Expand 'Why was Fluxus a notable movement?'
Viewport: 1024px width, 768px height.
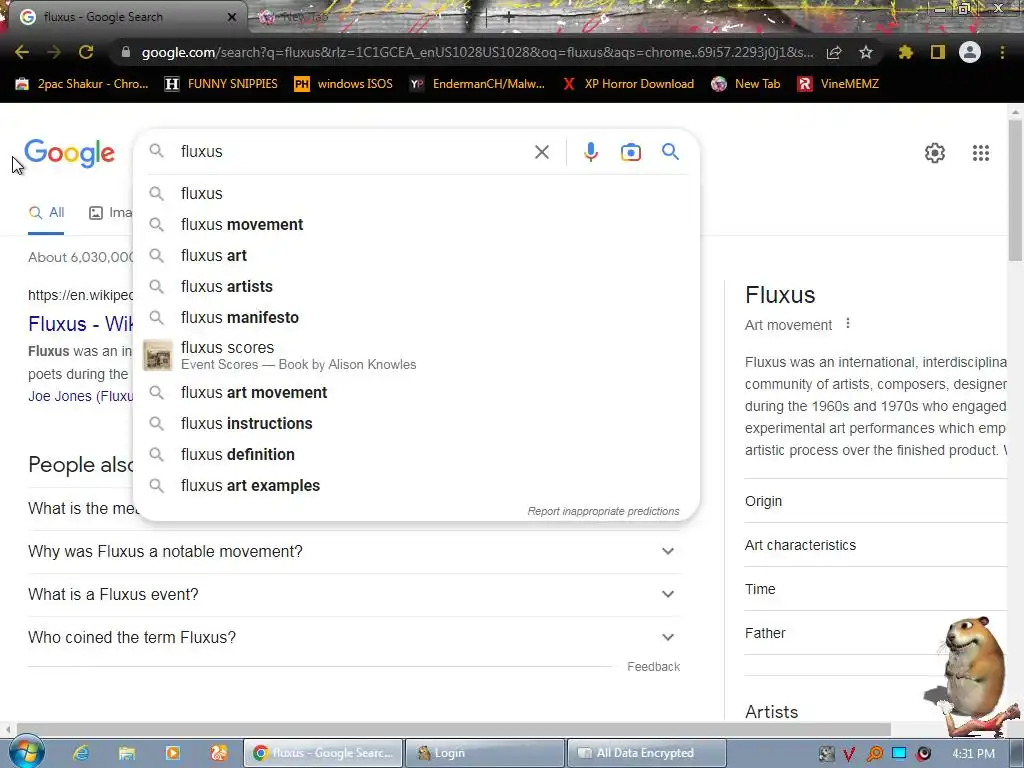354,551
